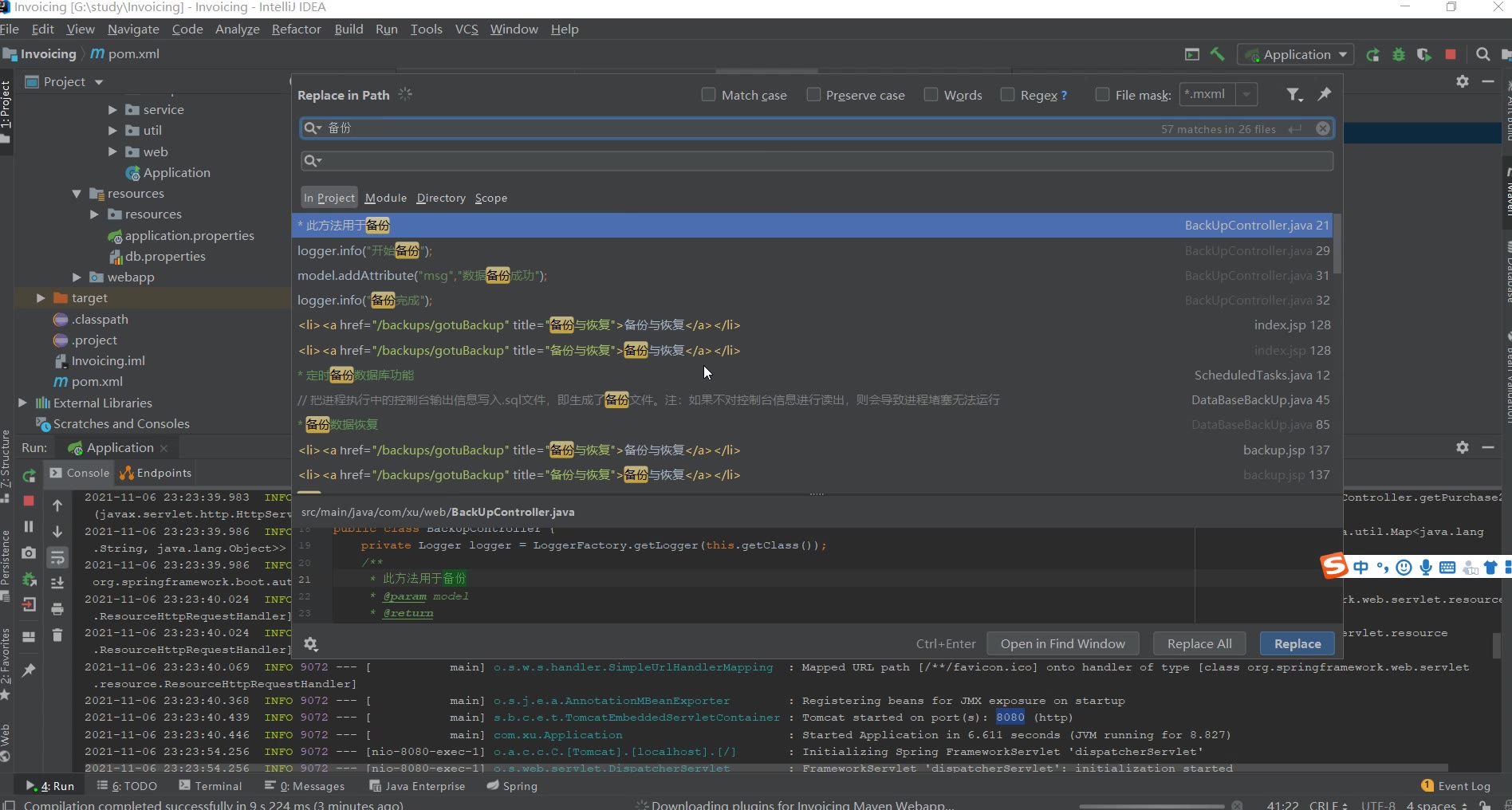Clear the search text with X icon

[x=1323, y=128]
